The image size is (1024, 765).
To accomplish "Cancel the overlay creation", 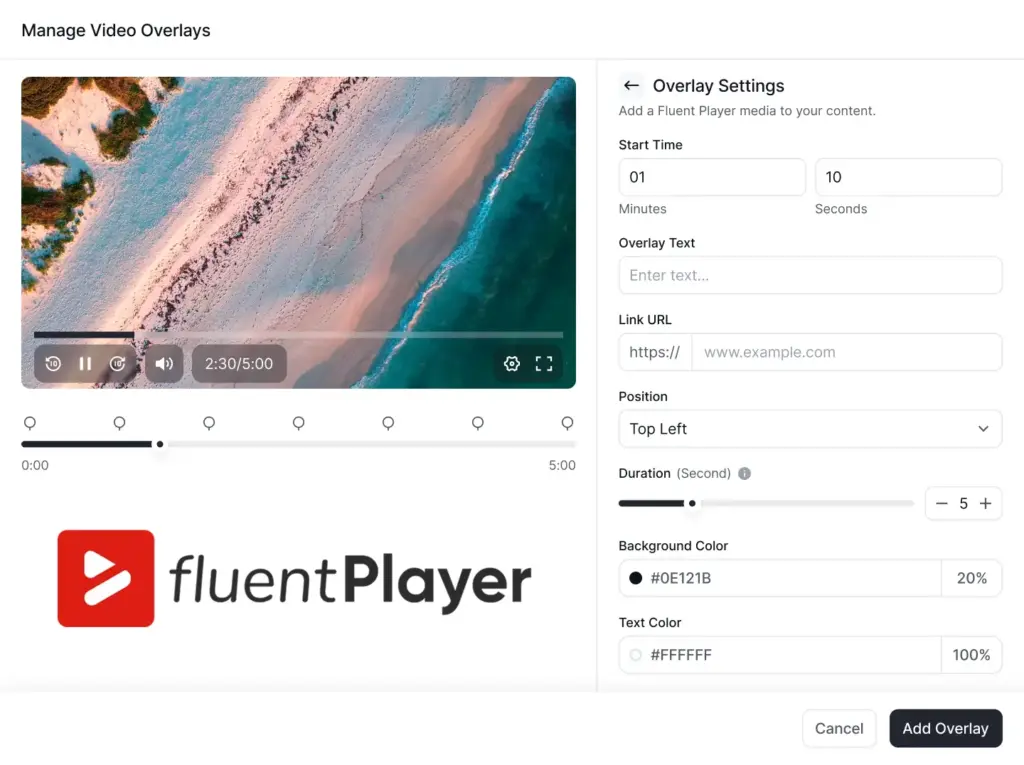I will click(x=839, y=728).
